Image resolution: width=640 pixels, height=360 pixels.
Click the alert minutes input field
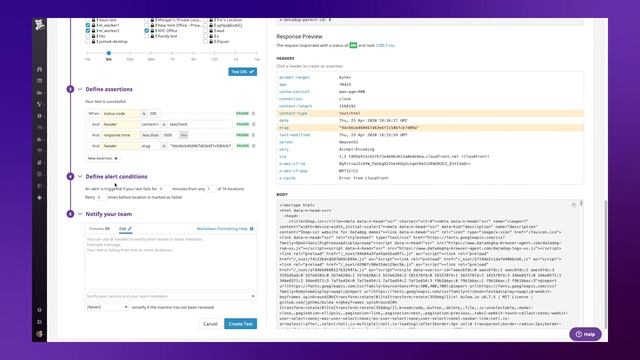(164, 189)
